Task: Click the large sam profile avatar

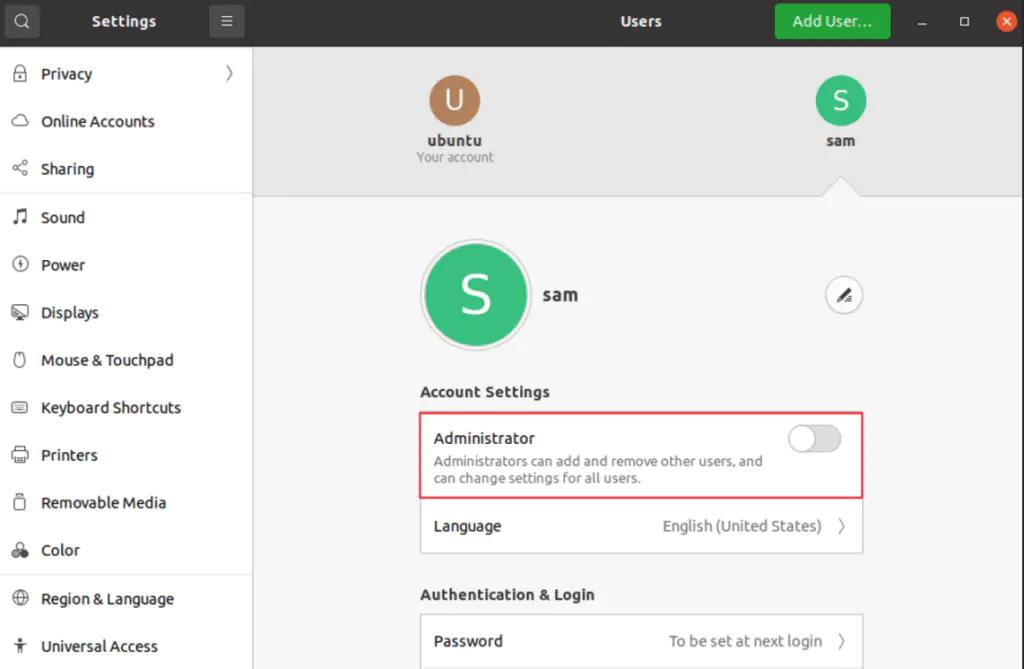Action: click(476, 295)
